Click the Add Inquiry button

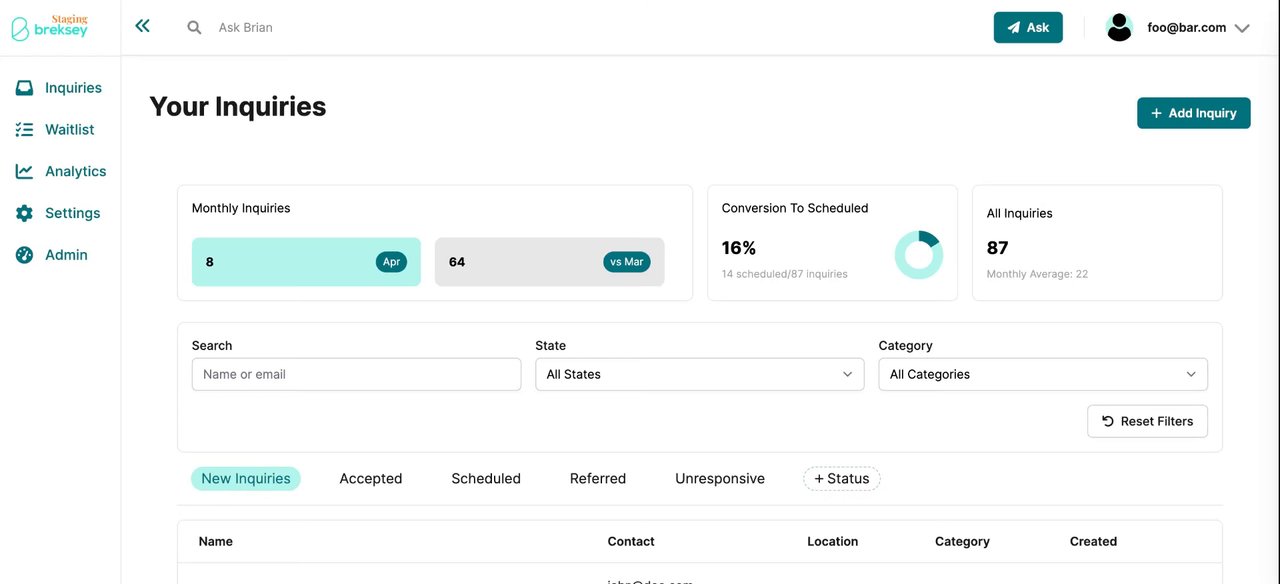1193,113
